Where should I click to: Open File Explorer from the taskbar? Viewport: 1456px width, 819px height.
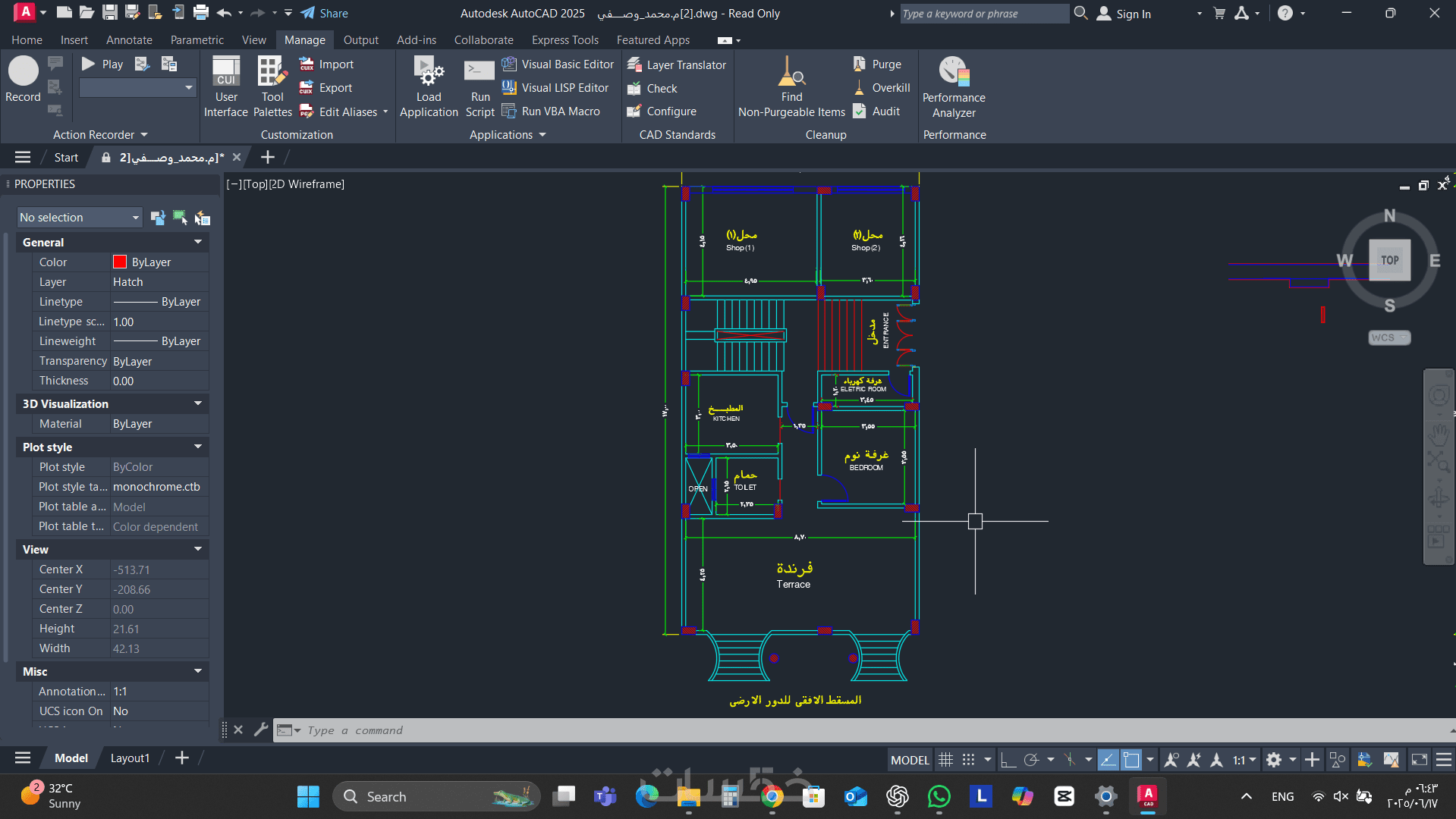pyautogui.click(x=689, y=796)
